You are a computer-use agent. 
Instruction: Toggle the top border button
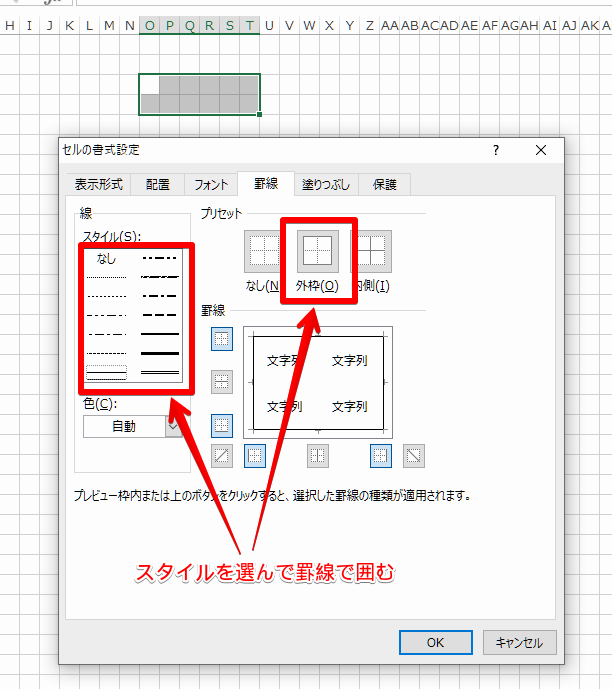click(222, 339)
